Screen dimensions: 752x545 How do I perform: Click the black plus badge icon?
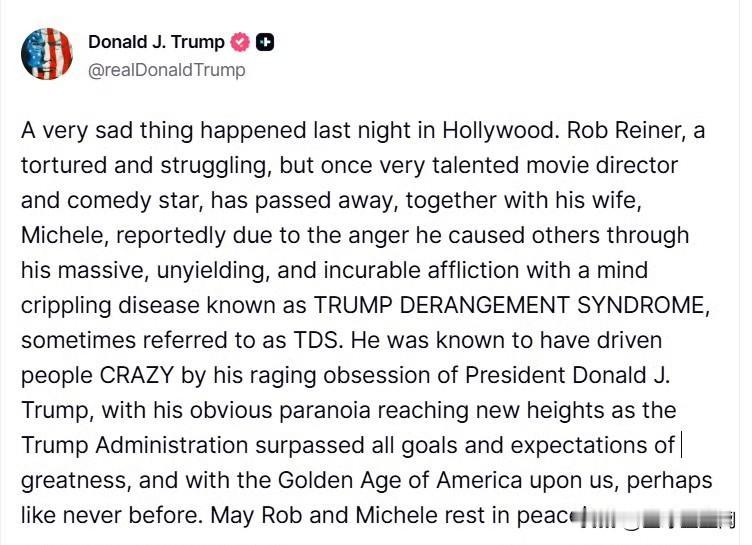point(265,42)
